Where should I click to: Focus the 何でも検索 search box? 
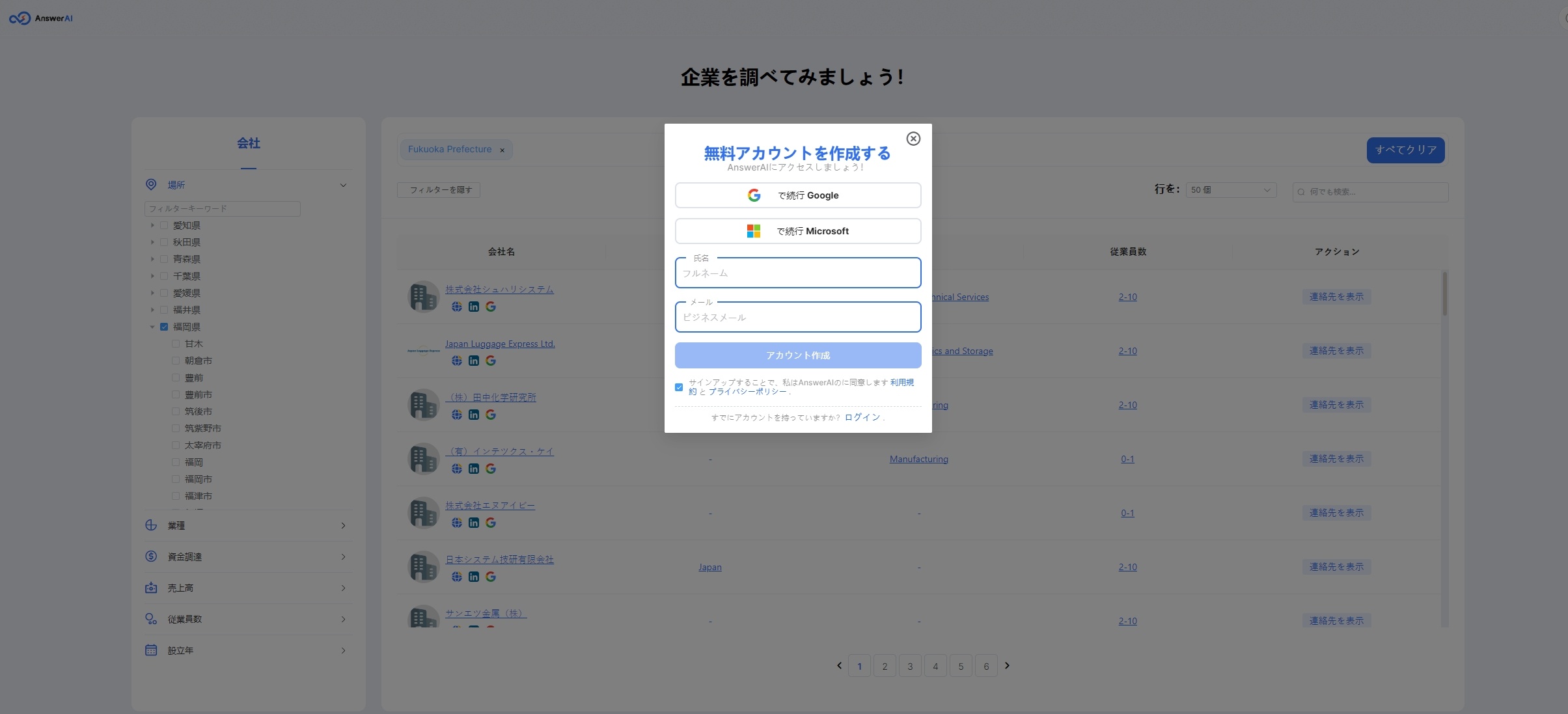click(x=1370, y=192)
